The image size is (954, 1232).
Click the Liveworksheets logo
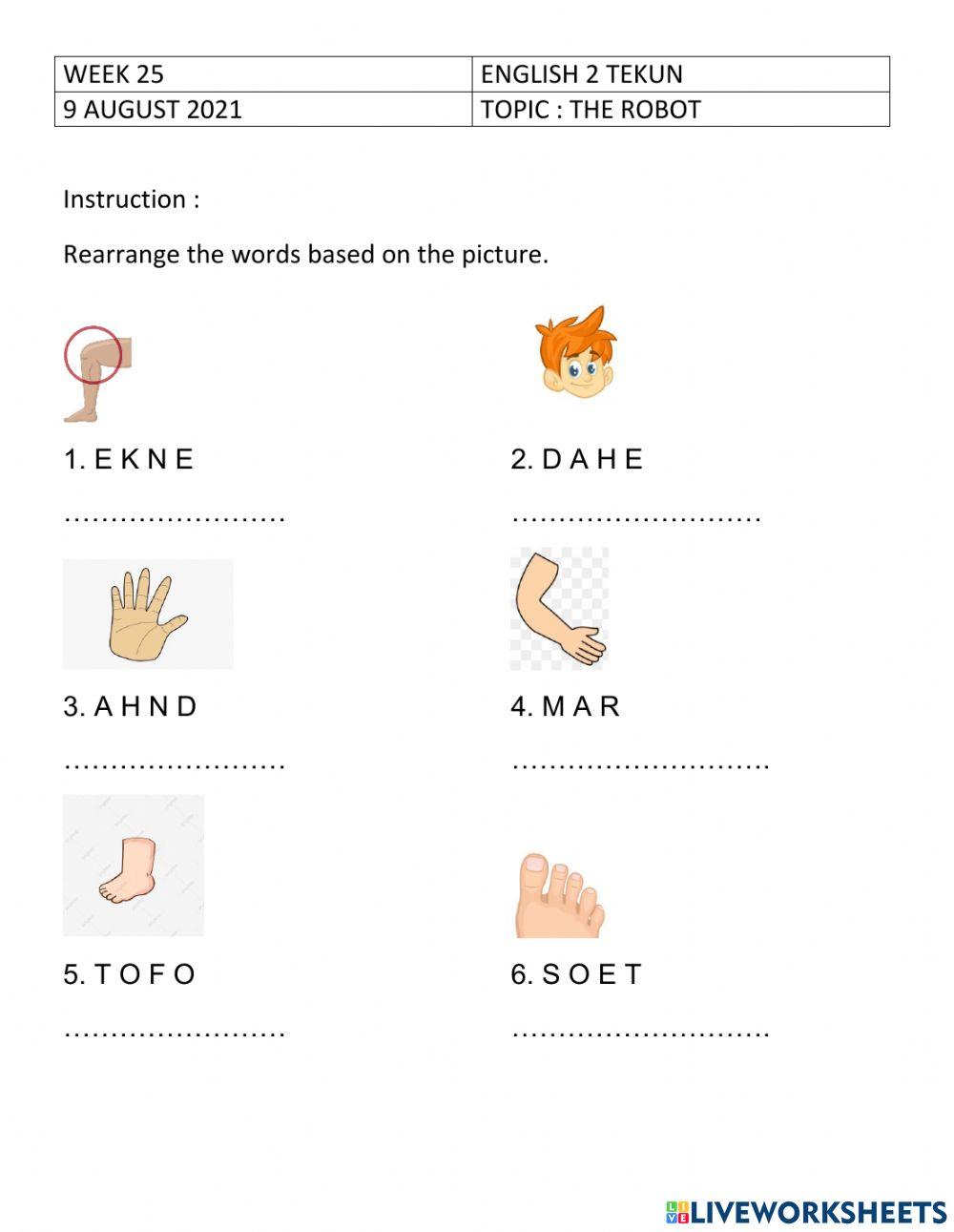point(806,1212)
